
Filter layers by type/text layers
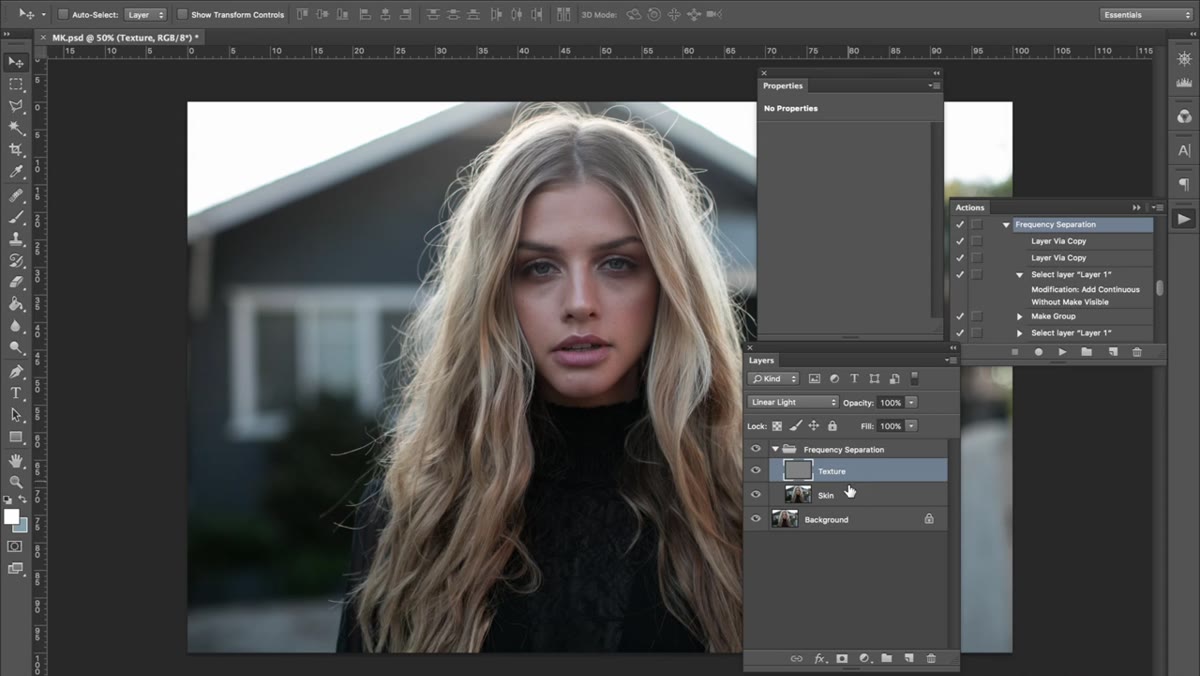[x=854, y=379]
